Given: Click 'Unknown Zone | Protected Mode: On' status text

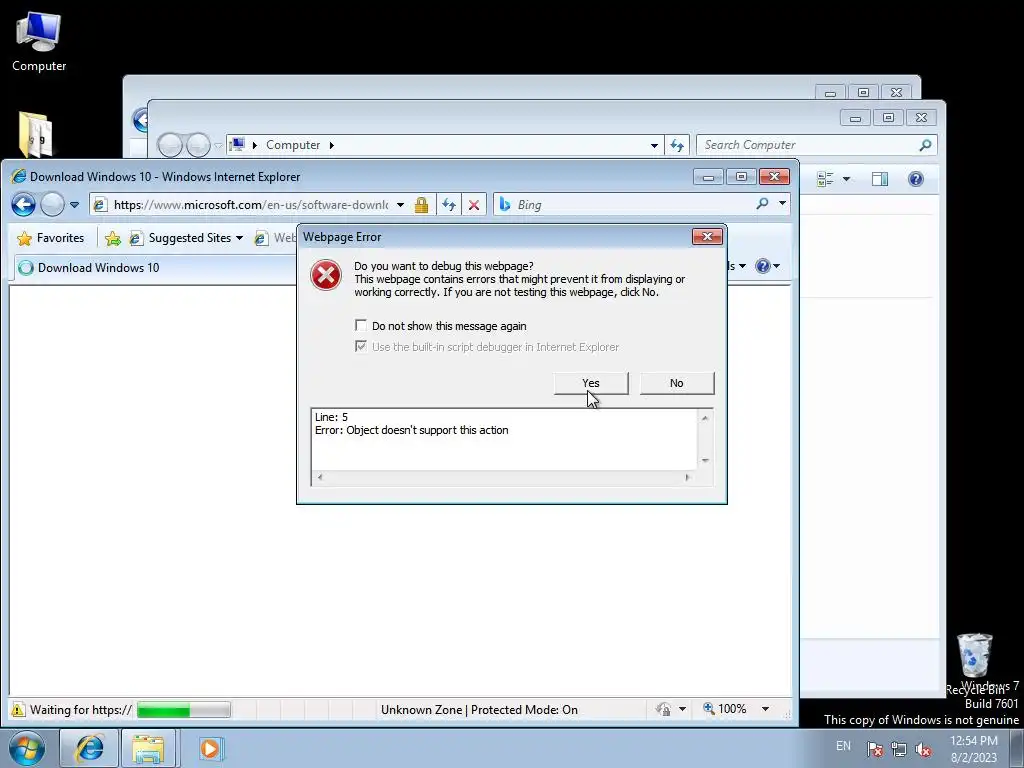Looking at the screenshot, I should (479, 710).
